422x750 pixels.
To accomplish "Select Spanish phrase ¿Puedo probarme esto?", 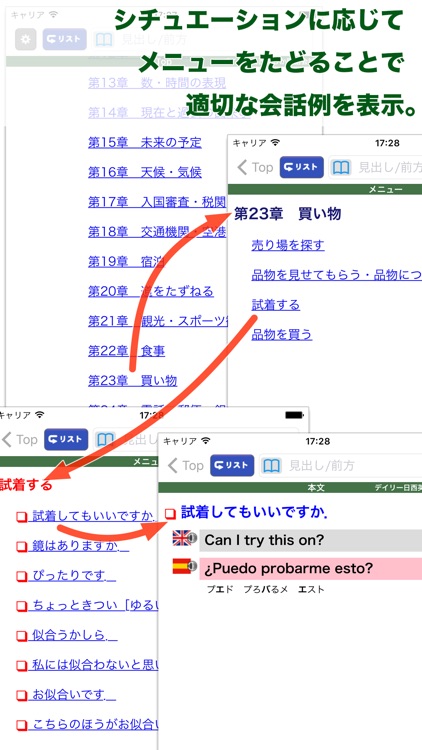I will (311, 569).
